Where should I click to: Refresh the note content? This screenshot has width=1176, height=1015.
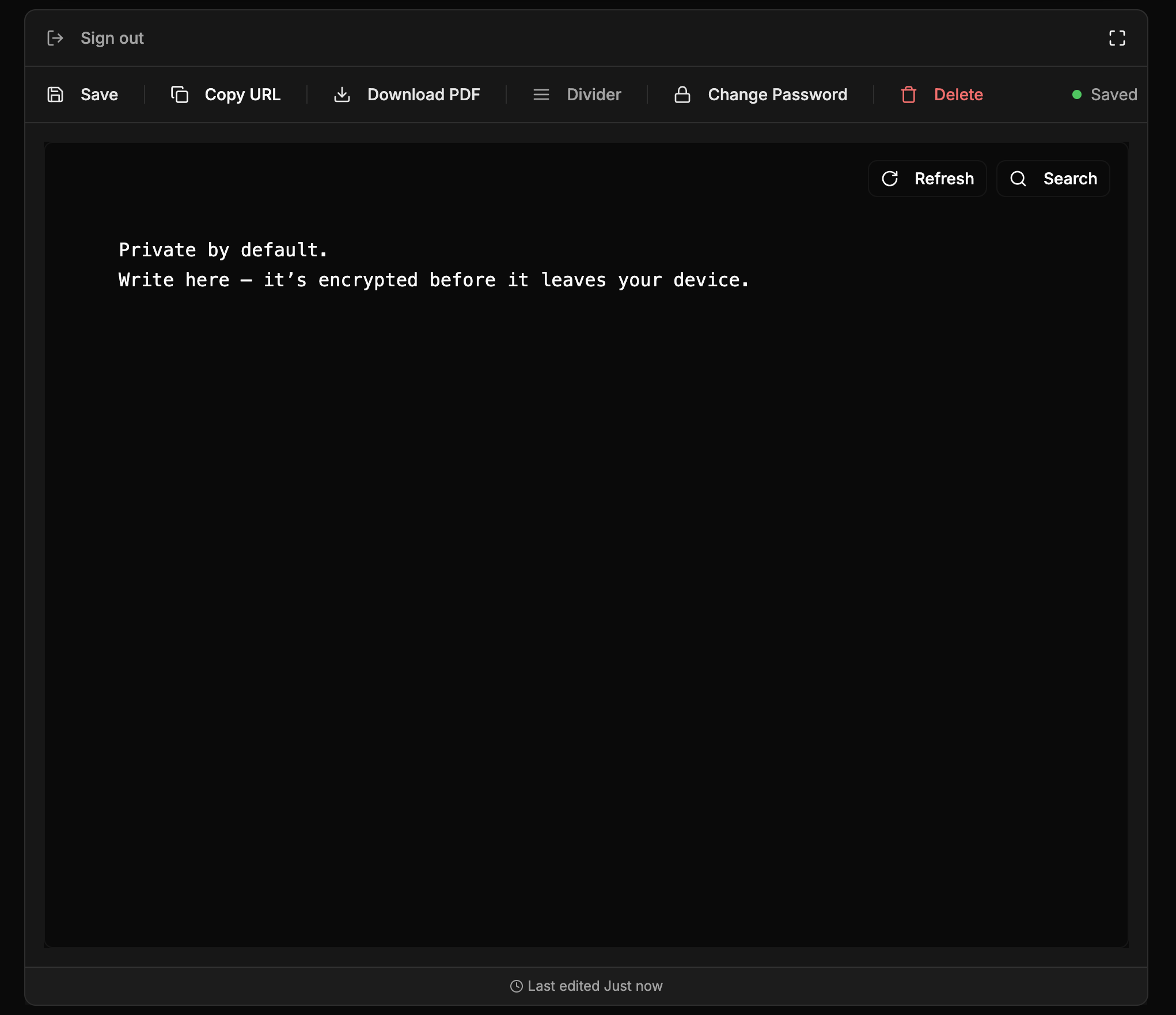927,179
